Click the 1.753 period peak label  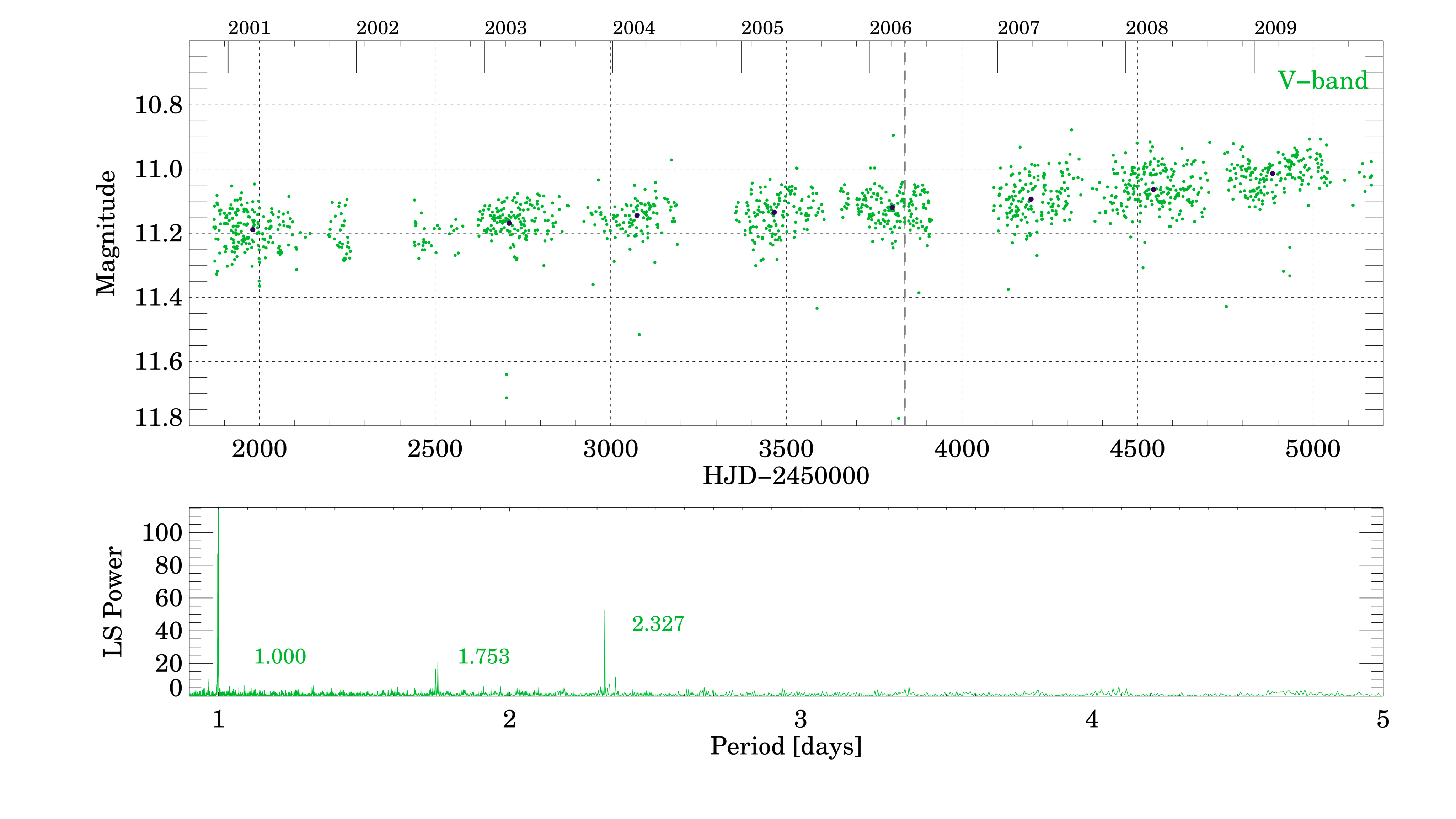tap(483, 656)
